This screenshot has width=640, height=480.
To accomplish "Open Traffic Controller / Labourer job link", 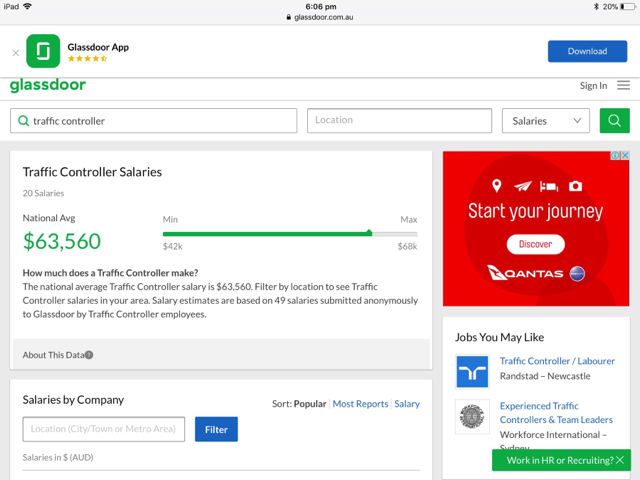I will point(557,361).
